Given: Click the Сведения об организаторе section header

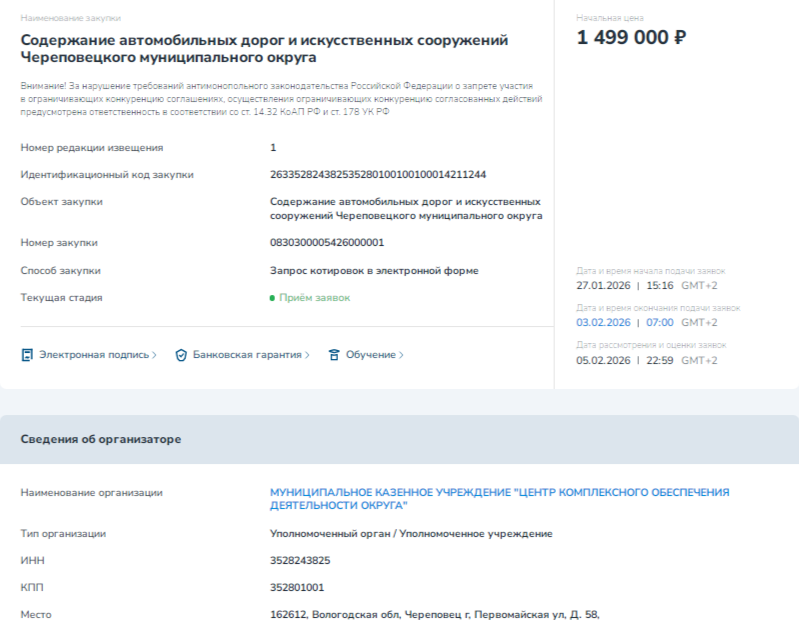Looking at the screenshot, I should 101,439.
